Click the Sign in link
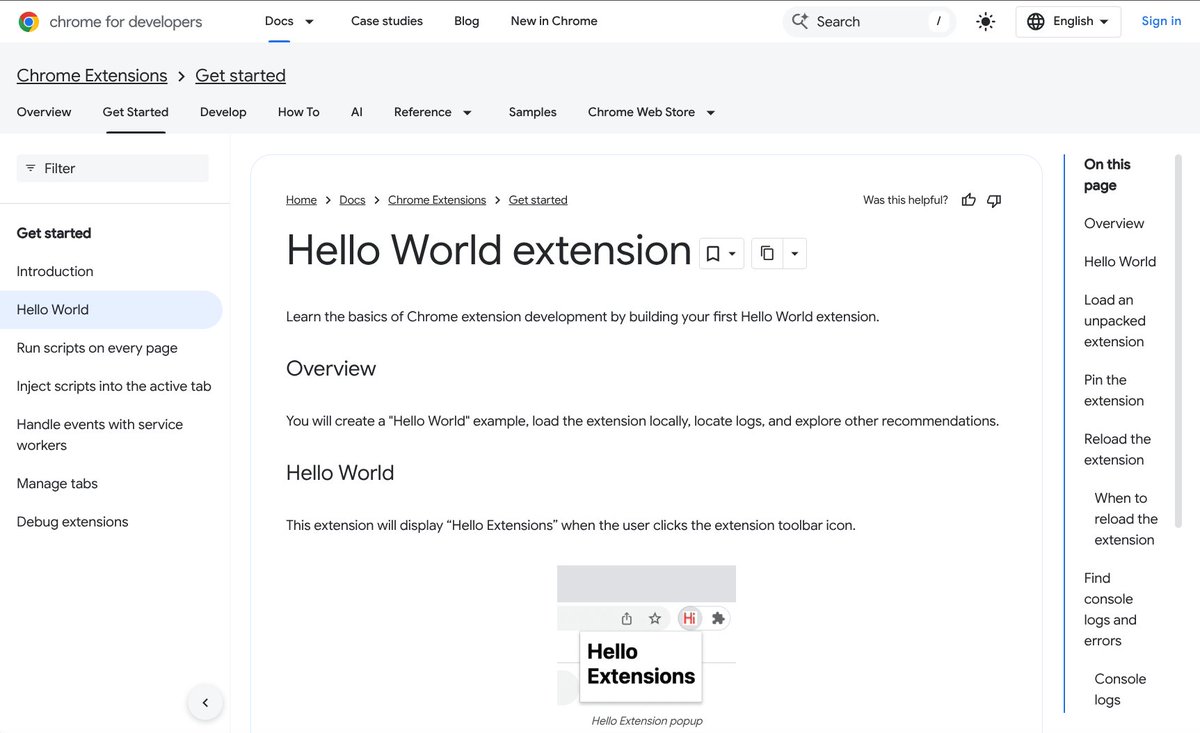Screen dimensions: 1200x733 [1161, 21]
